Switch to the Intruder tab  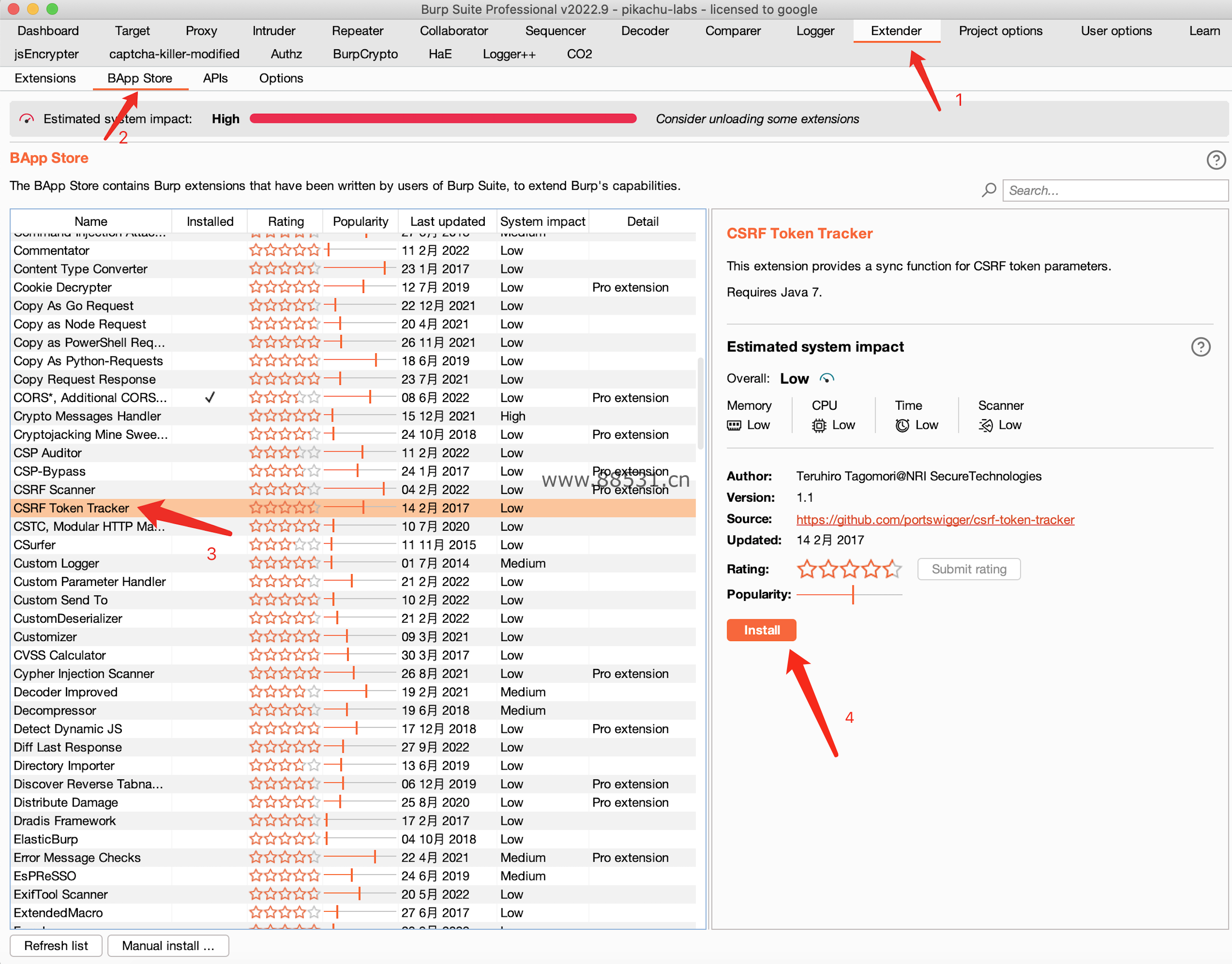point(274,30)
